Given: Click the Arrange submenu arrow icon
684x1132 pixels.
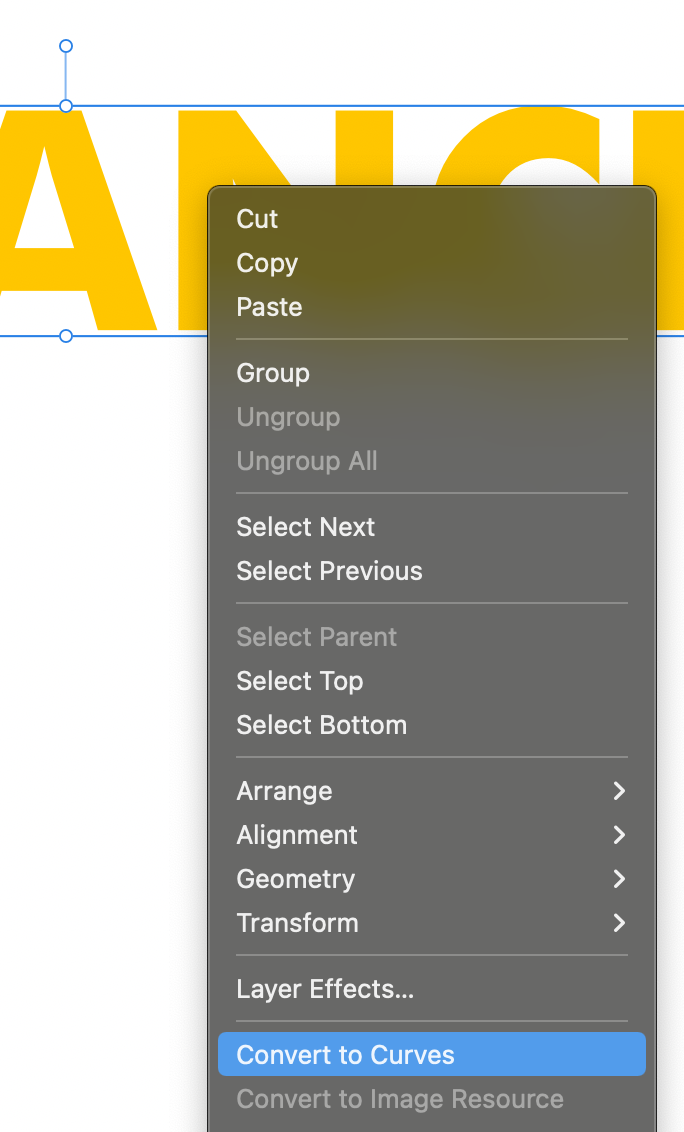Looking at the screenshot, I should [619, 791].
